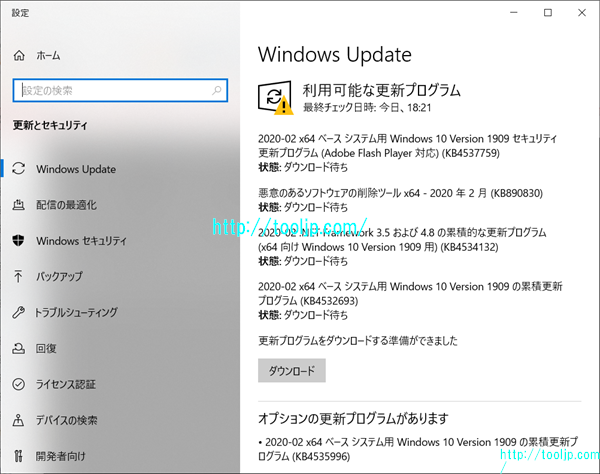Click the オプションの更新プログラムがあります heading
The height and width of the screenshot is (474, 600).
coord(353,418)
